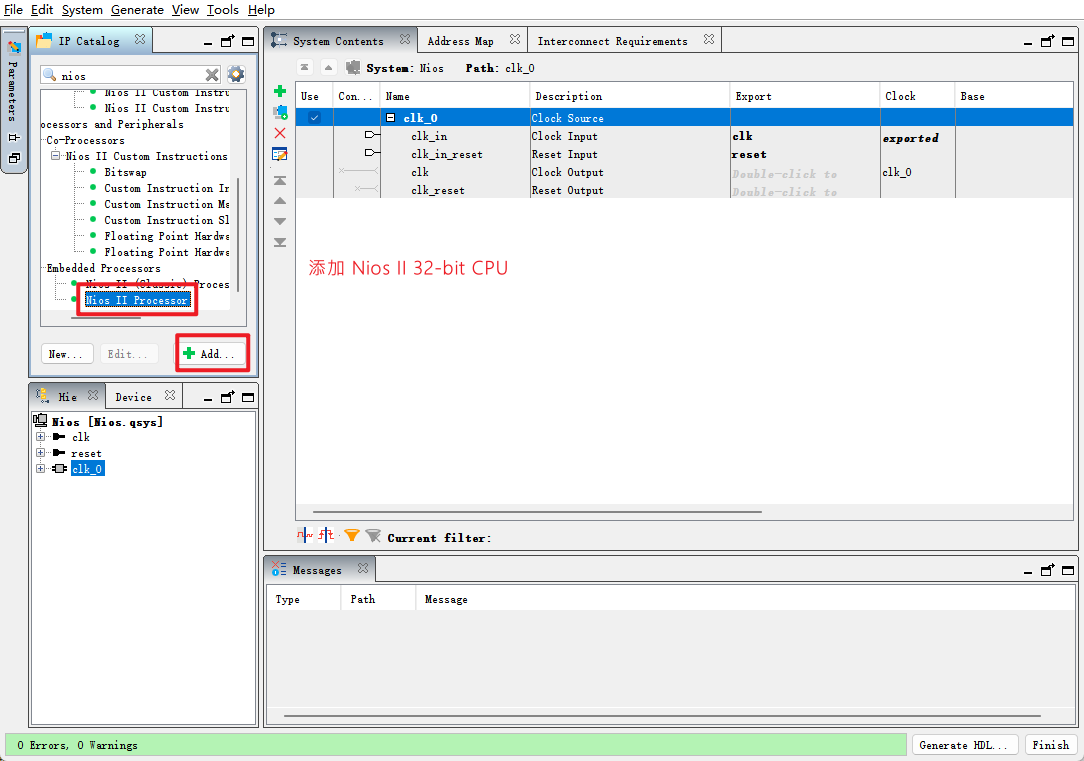The height and width of the screenshot is (761, 1084).
Task: Open the Generate menu
Action: click(137, 10)
